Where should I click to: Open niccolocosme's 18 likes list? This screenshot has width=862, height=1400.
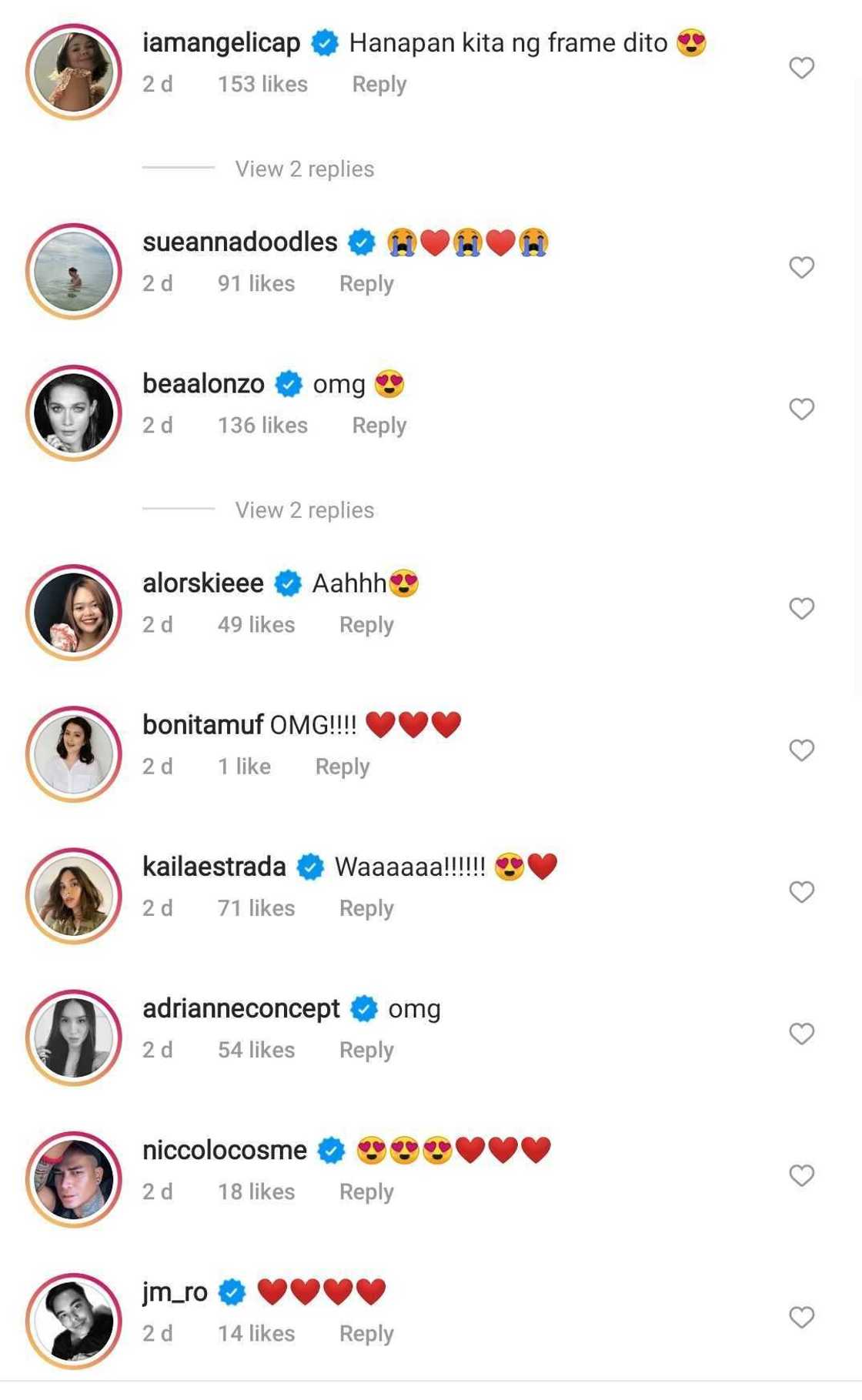255,1191
